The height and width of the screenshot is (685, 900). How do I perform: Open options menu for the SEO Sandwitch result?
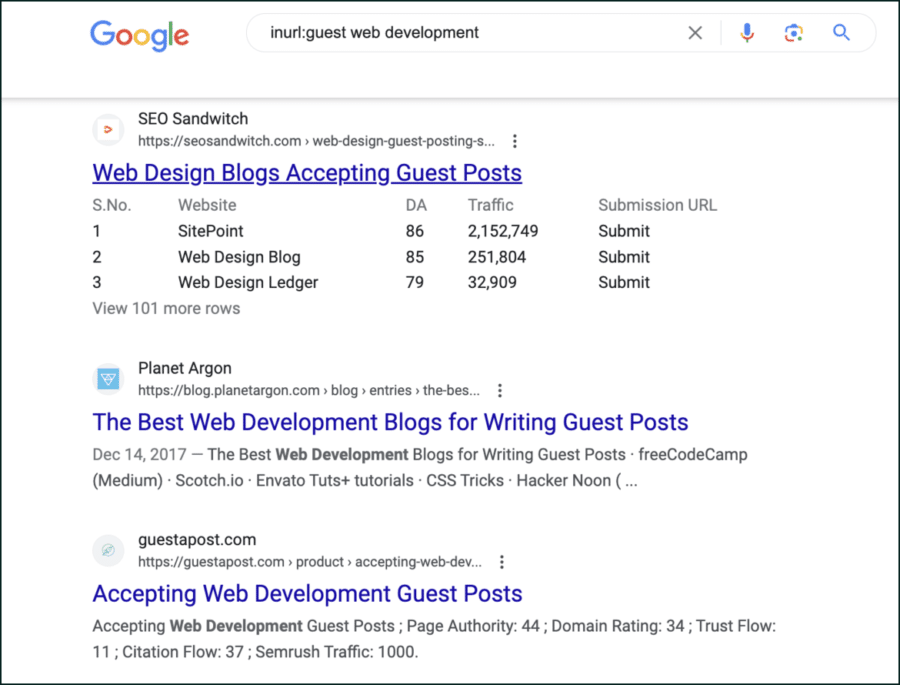click(x=515, y=141)
